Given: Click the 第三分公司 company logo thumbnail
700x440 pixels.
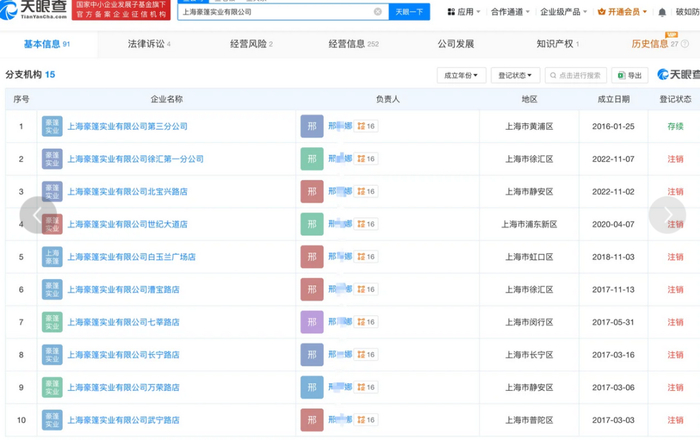Looking at the screenshot, I should (x=51, y=127).
